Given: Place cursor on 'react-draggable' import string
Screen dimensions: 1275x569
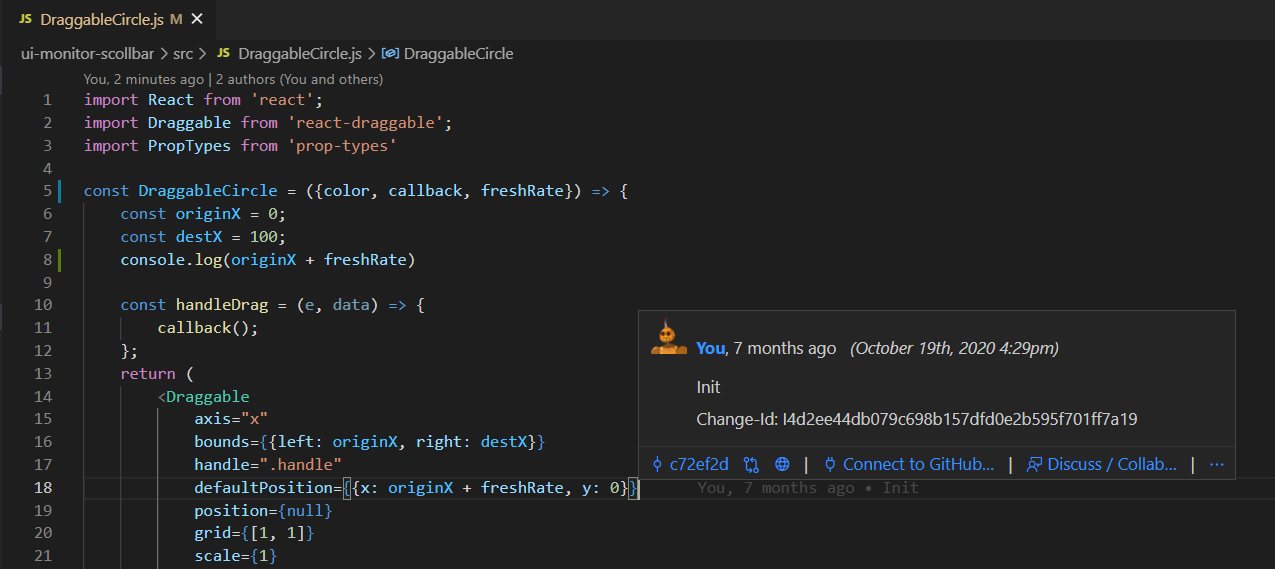Looking at the screenshot, I should point(365,122).
